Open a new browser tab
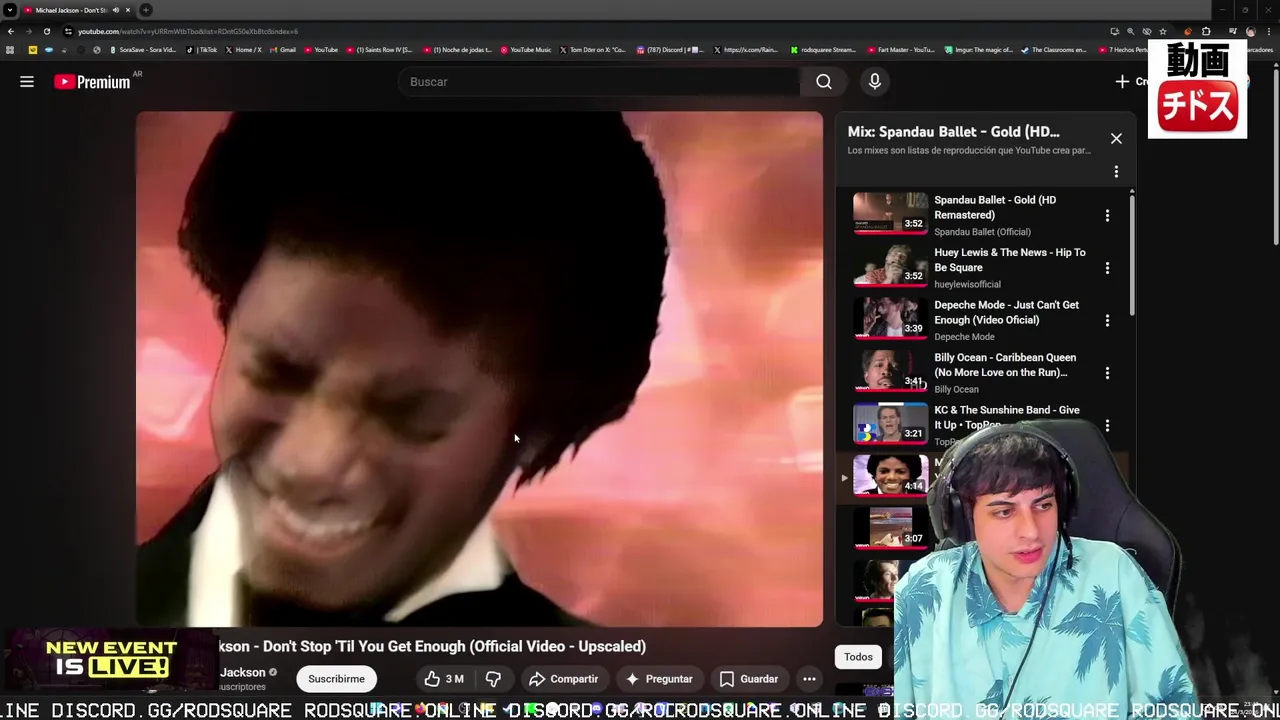The height and width of the screenshot is (720, 1280). 146,10
